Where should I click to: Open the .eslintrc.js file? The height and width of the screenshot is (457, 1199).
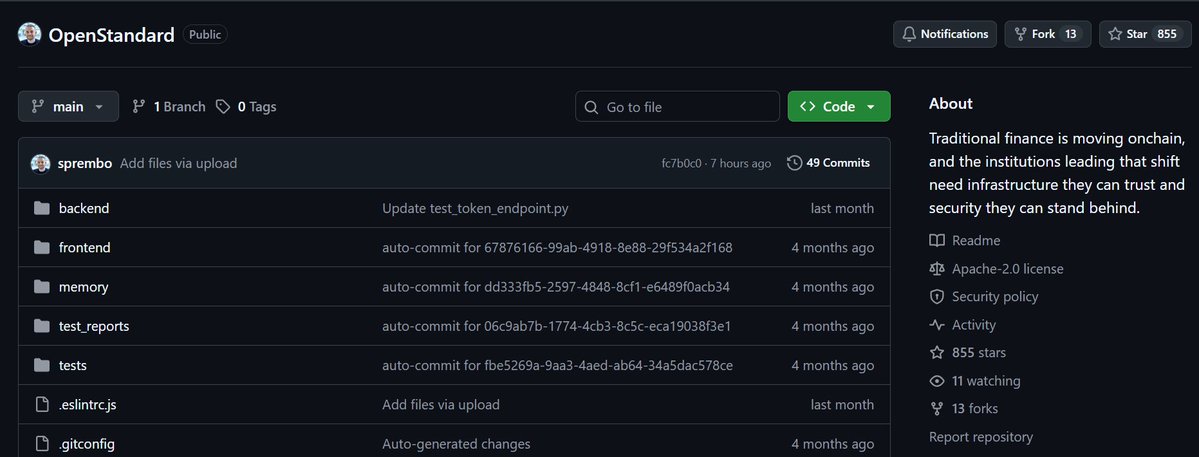tap(87, 404)
